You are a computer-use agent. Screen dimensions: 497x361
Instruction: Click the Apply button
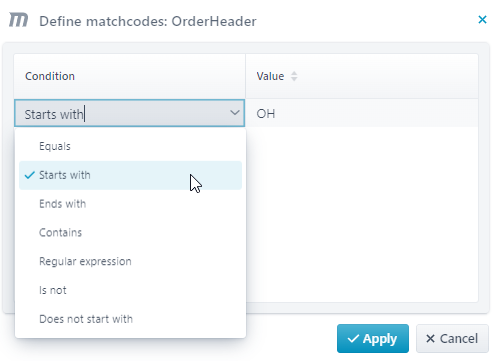click(373, 339)
